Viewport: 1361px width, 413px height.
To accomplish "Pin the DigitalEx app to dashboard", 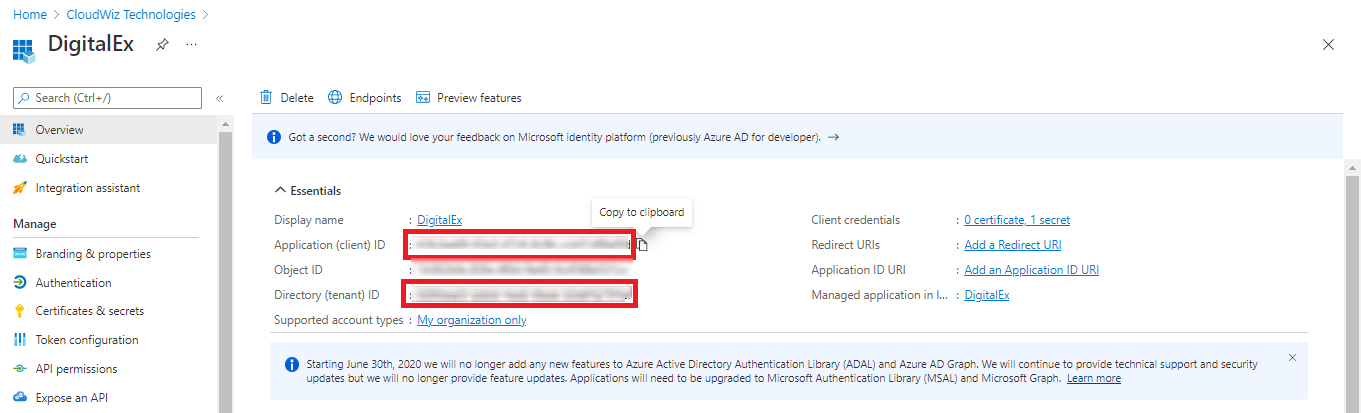I will coord(162,45).
